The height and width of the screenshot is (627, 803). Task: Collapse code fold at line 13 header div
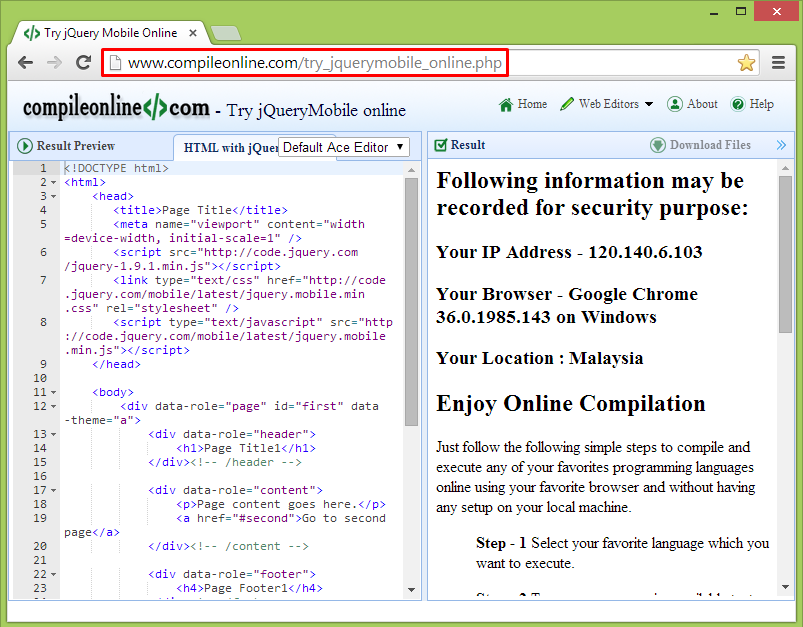pos(53,435)
